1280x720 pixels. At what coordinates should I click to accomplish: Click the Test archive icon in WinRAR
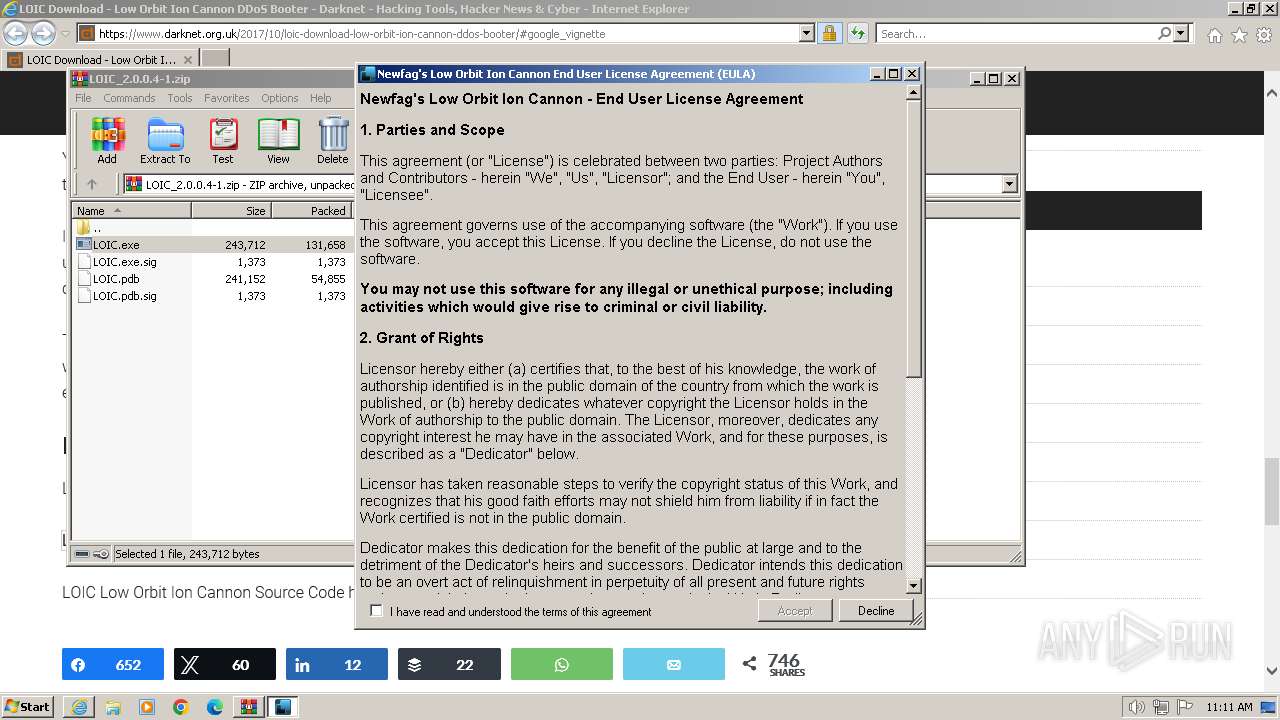(x=223, y=140)
